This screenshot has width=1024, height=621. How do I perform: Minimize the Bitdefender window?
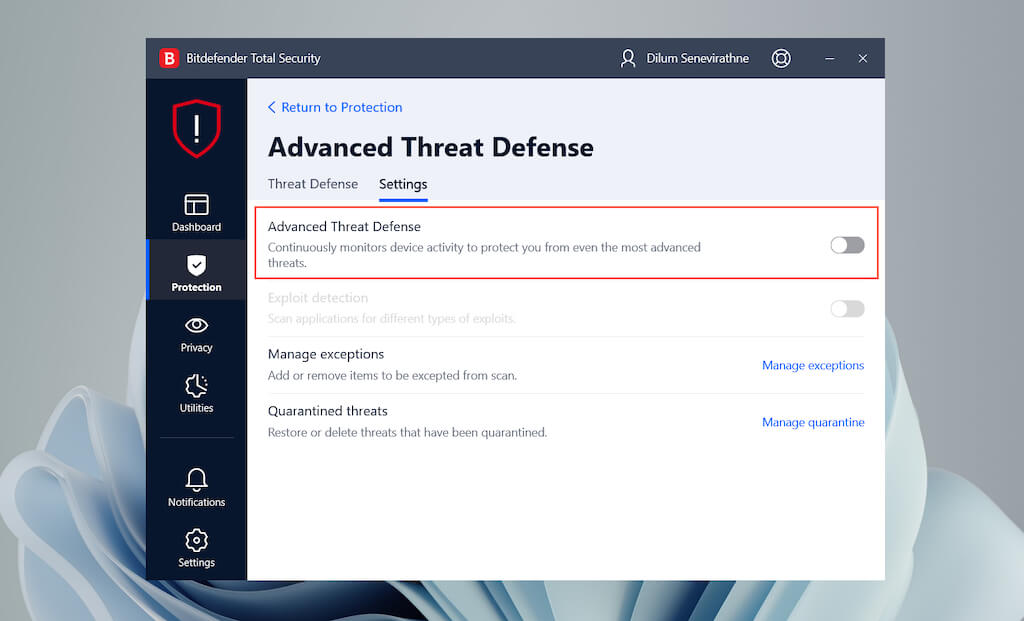coord(829,58)
